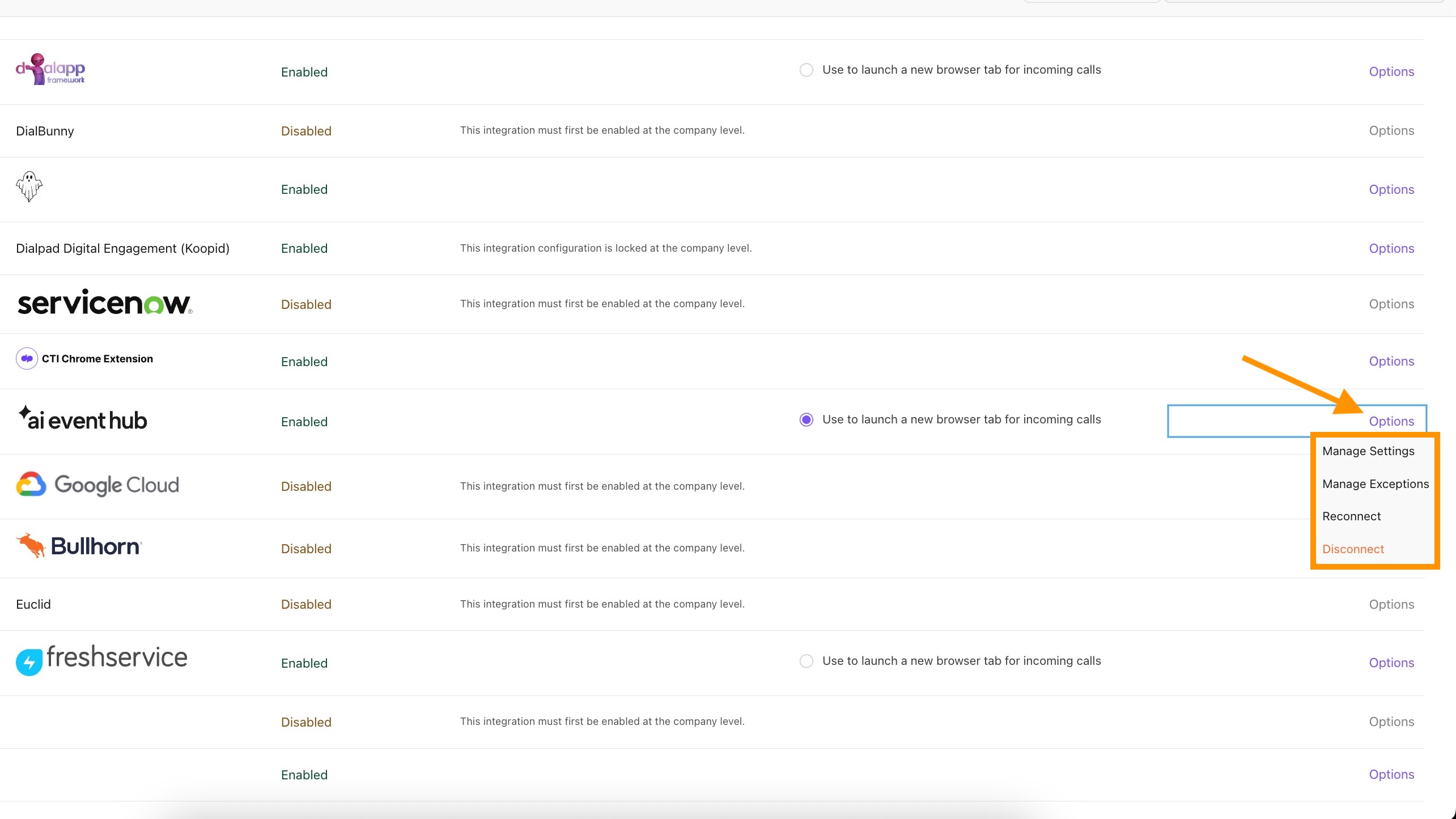Open Options for CTI Chrome Extension
Screen dimensions: 1456x819
pos(1391,361)
